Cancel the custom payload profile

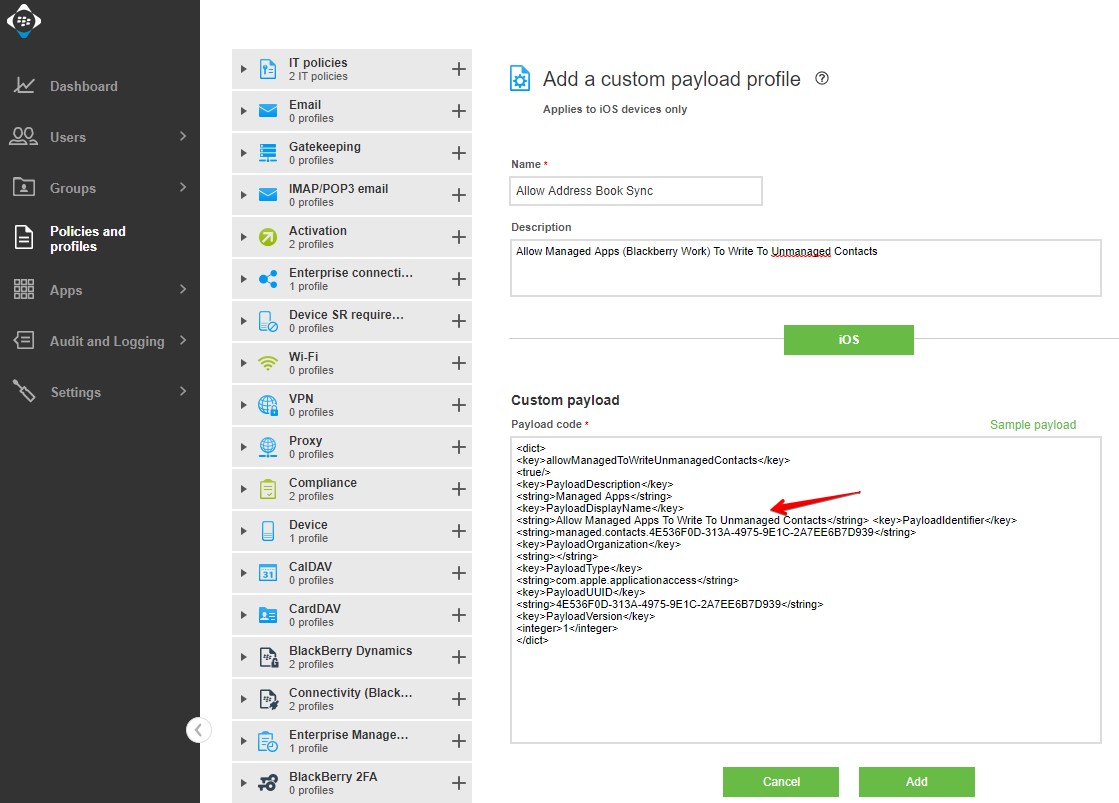click(781, 782)
